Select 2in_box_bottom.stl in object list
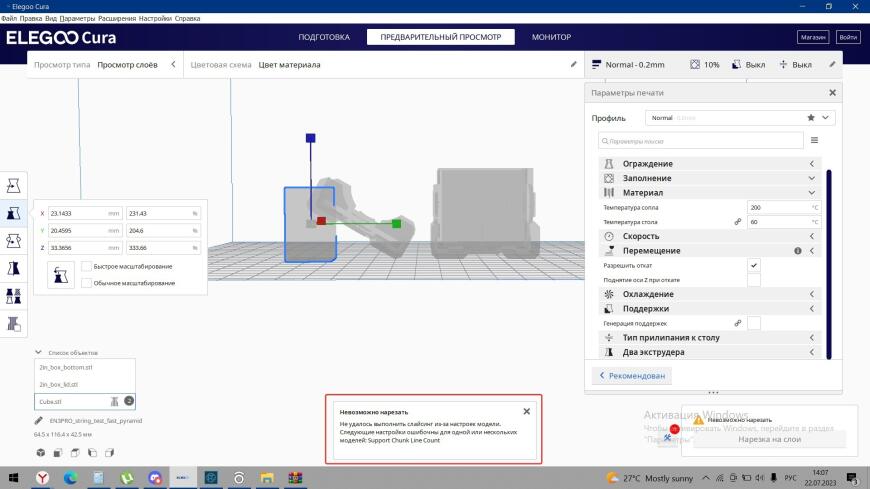The height and width of the screenshot is (489, 870). point(84,367)
